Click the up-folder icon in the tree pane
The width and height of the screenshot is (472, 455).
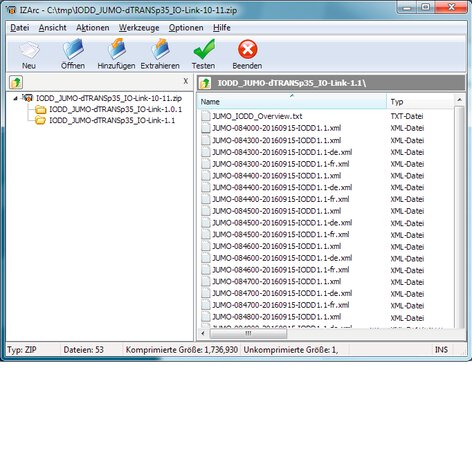[16, 82]
